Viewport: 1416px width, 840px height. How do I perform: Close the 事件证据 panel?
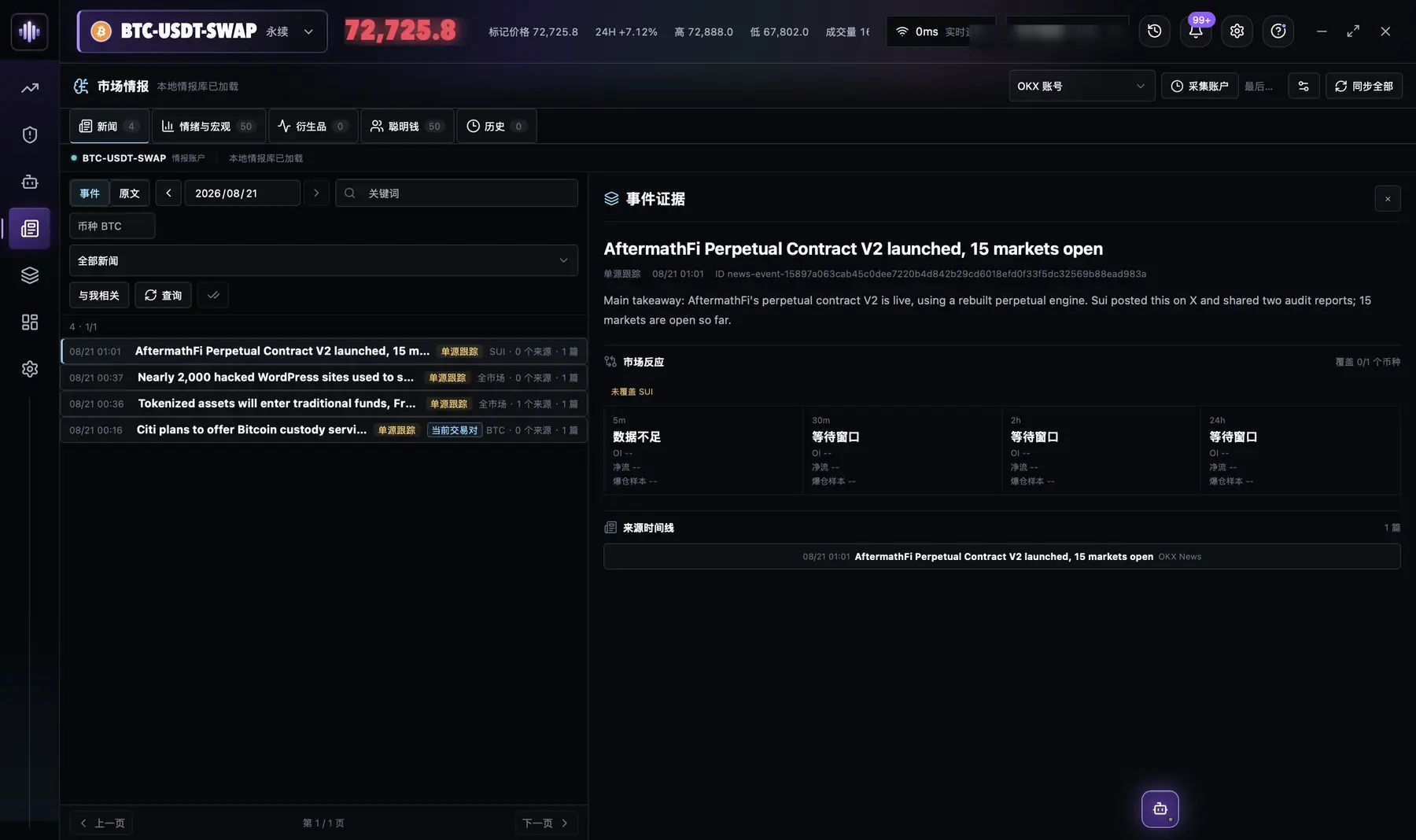pos(1388,199)
